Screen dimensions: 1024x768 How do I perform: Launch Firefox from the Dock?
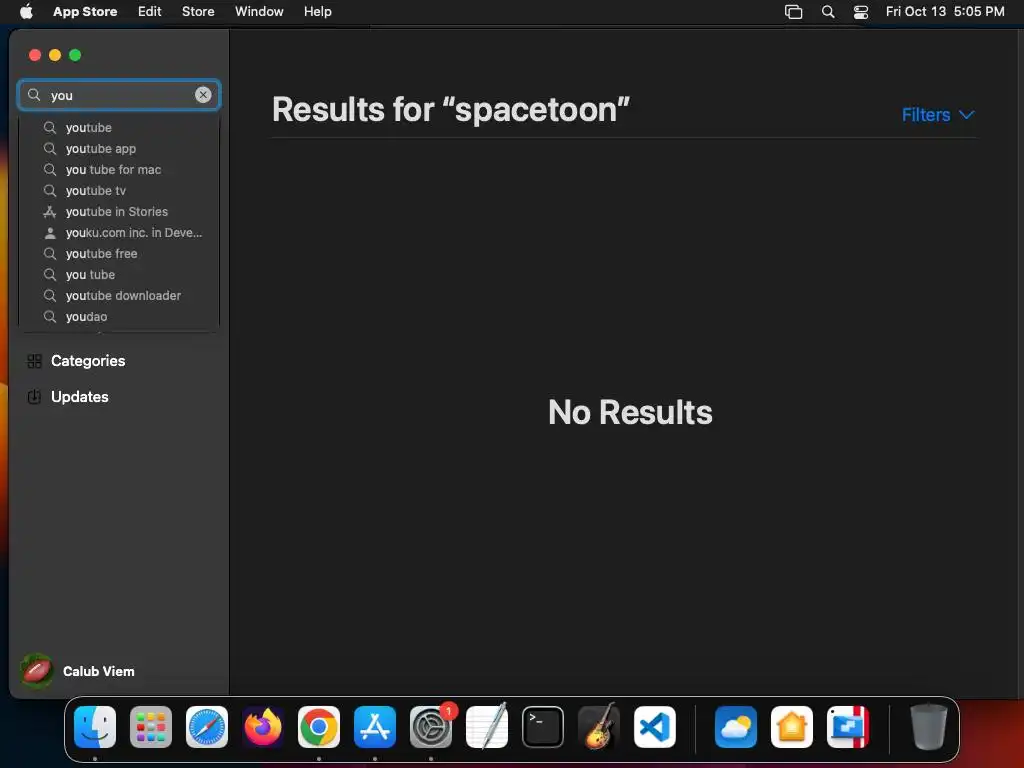pyautogui.click(x=263, y=727)
